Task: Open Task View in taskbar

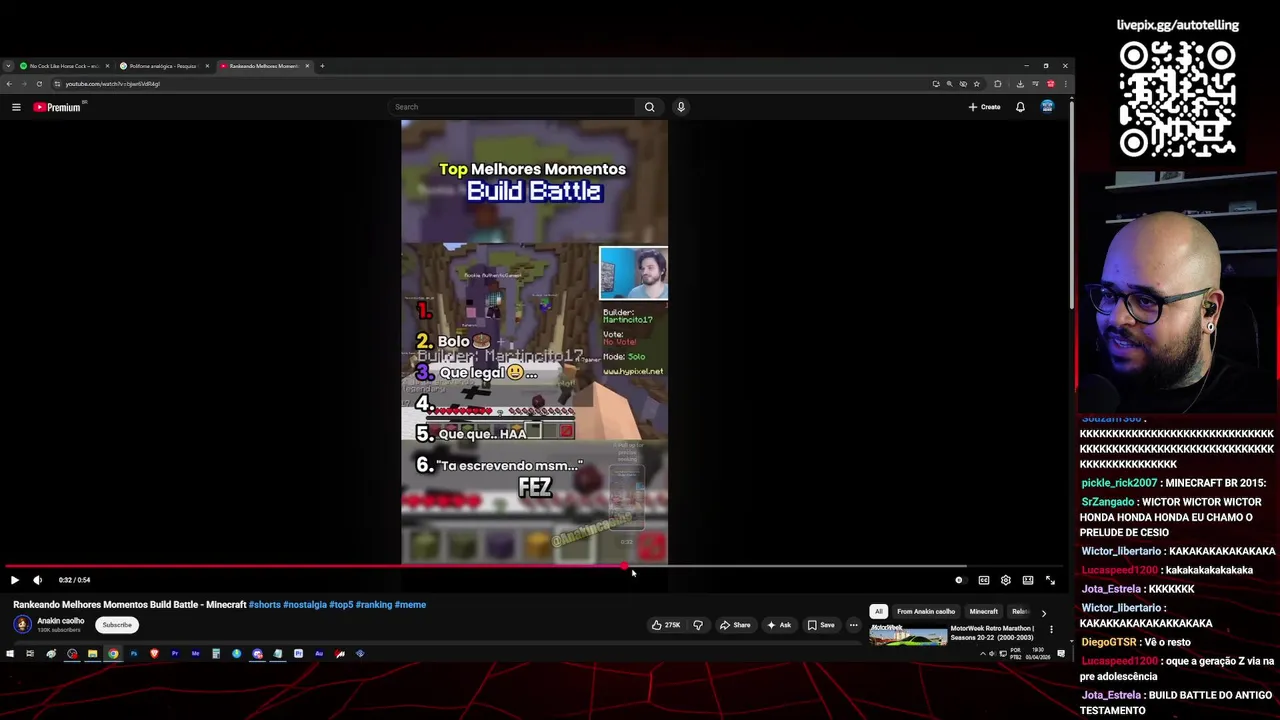Action: pos(30,654)
